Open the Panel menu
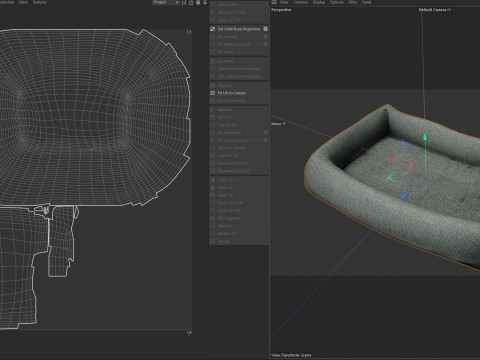 coord(366,2)
